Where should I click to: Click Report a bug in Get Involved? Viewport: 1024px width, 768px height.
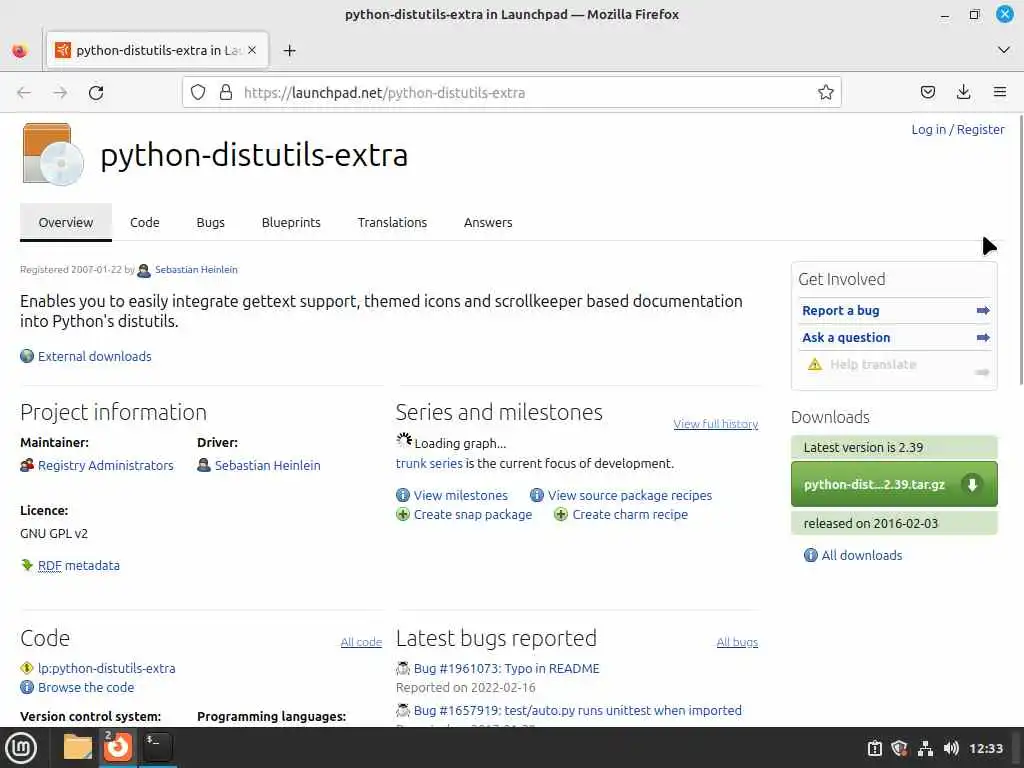coord(840,311)
